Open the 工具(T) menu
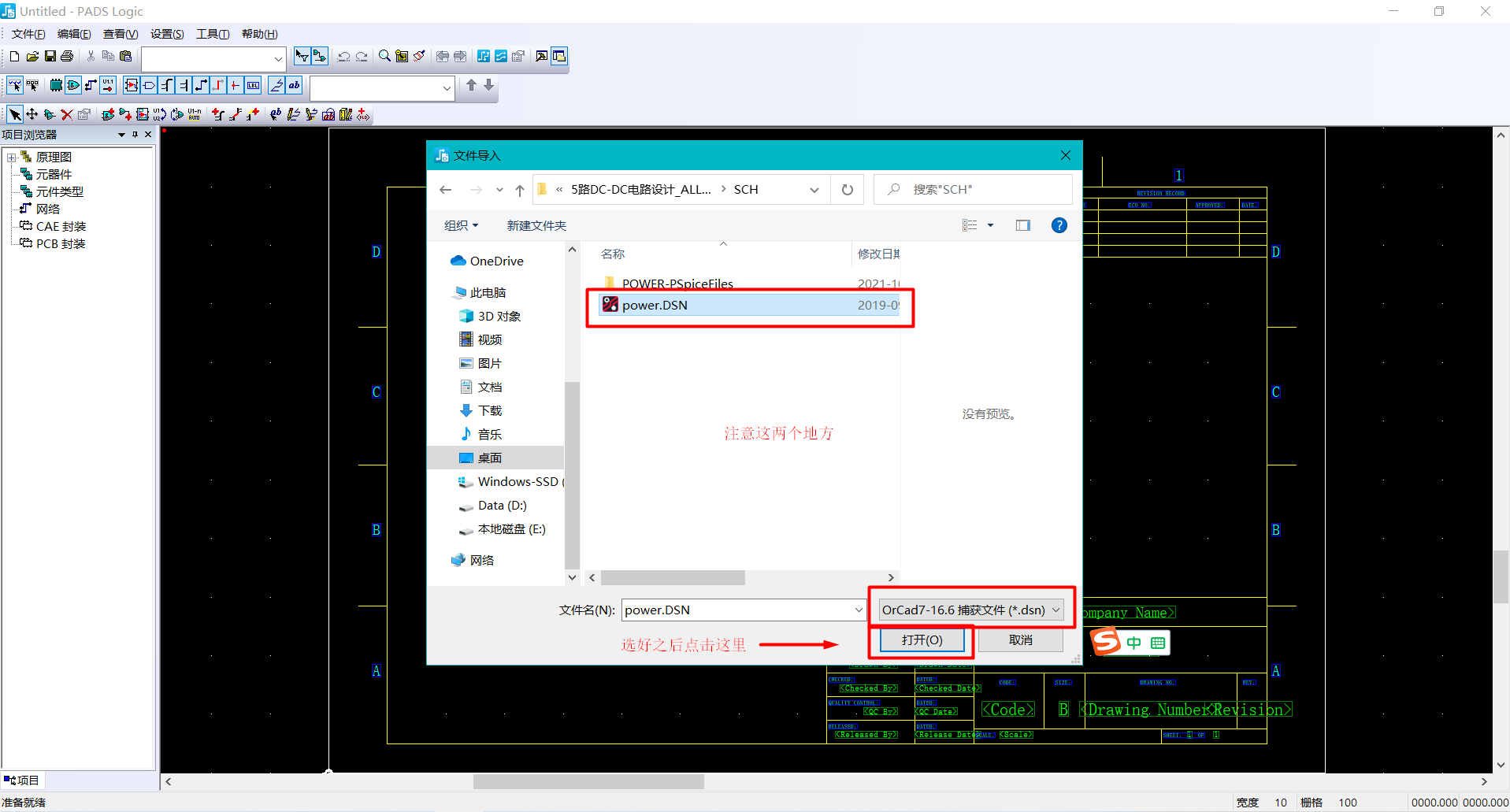The height and width of the screenshot is (812, 1510). (213, 34)
